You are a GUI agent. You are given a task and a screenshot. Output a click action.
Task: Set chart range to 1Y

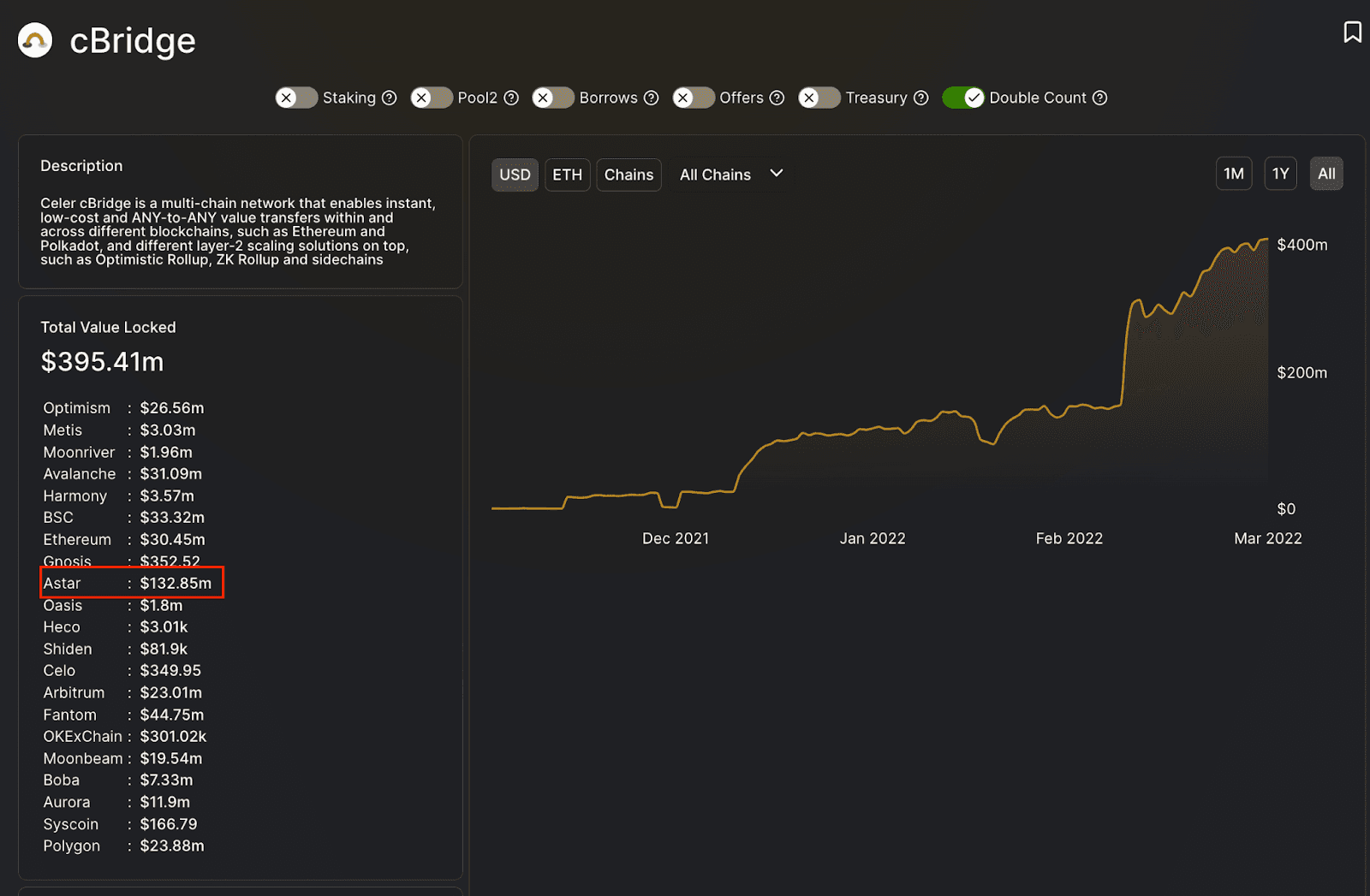click(x=1280, y=174)
